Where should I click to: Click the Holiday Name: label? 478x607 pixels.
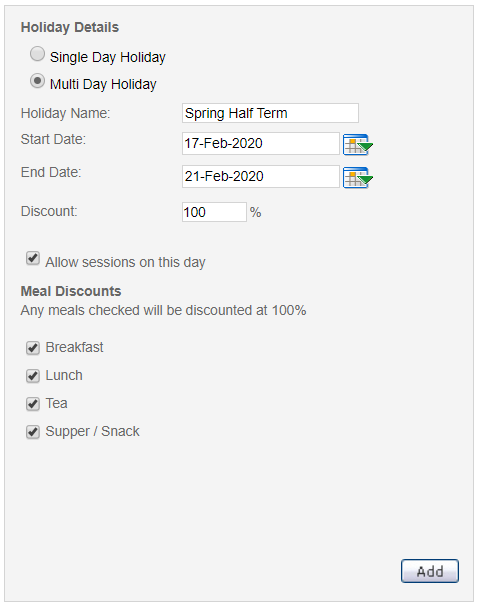tap(65, 113)
